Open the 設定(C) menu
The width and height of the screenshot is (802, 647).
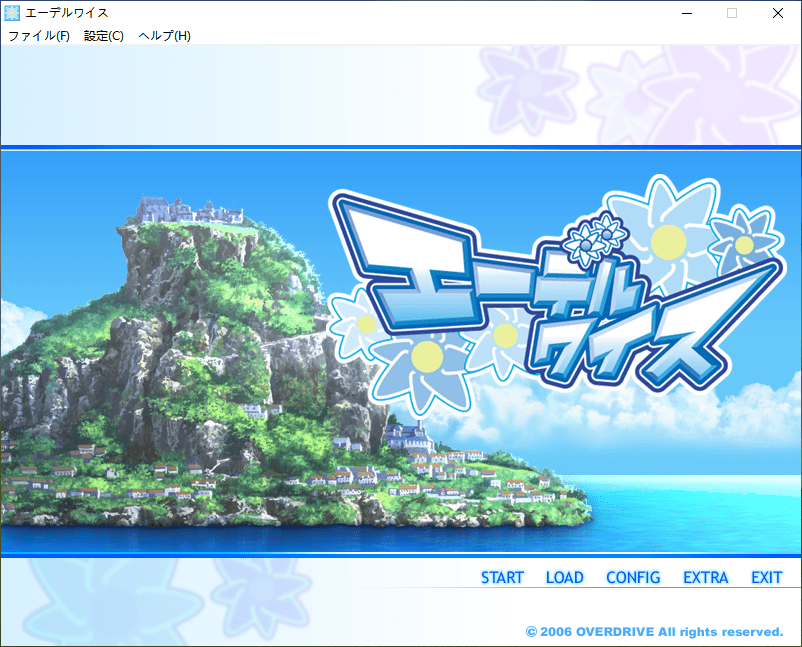click(104, 36)
